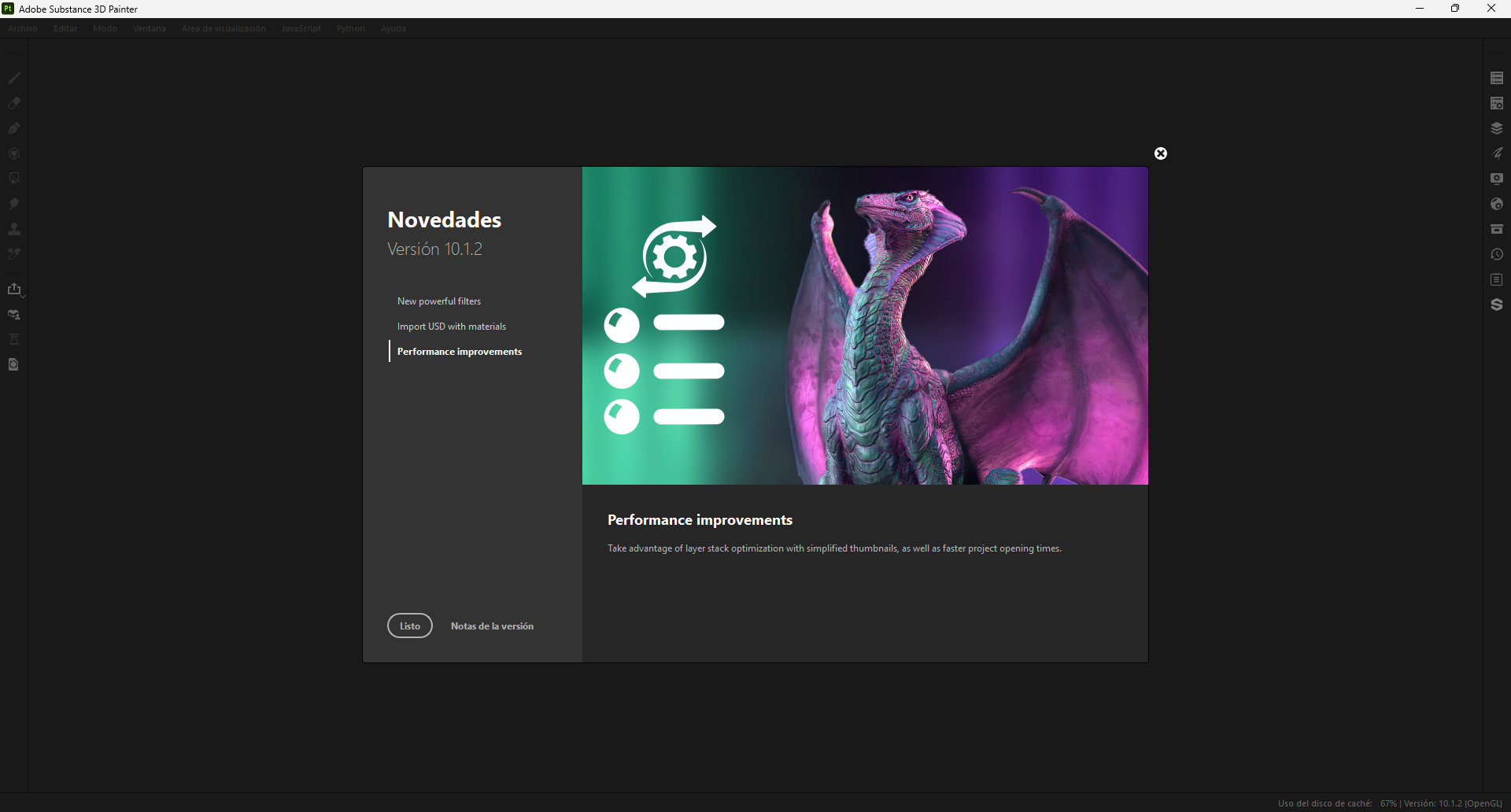This screenshot has width=1511, height=812.
Task: Select the New powerful filters entry
Action: pyautogui.click(x=439, y=301)
